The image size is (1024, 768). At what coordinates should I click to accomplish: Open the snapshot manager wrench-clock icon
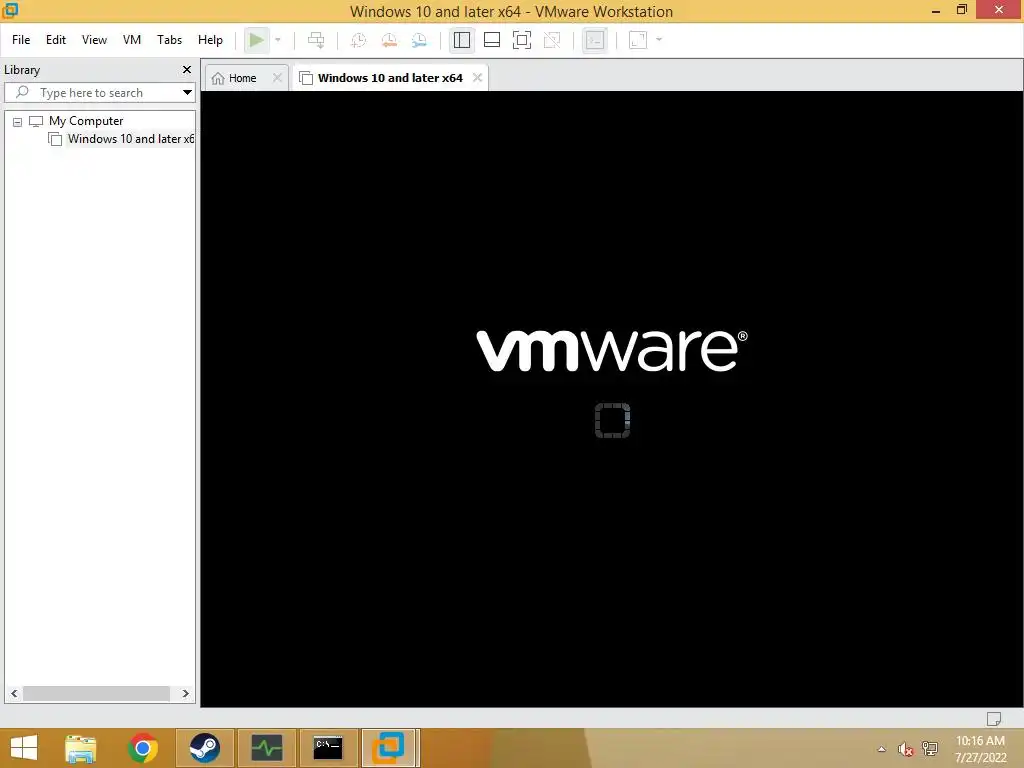419,40
